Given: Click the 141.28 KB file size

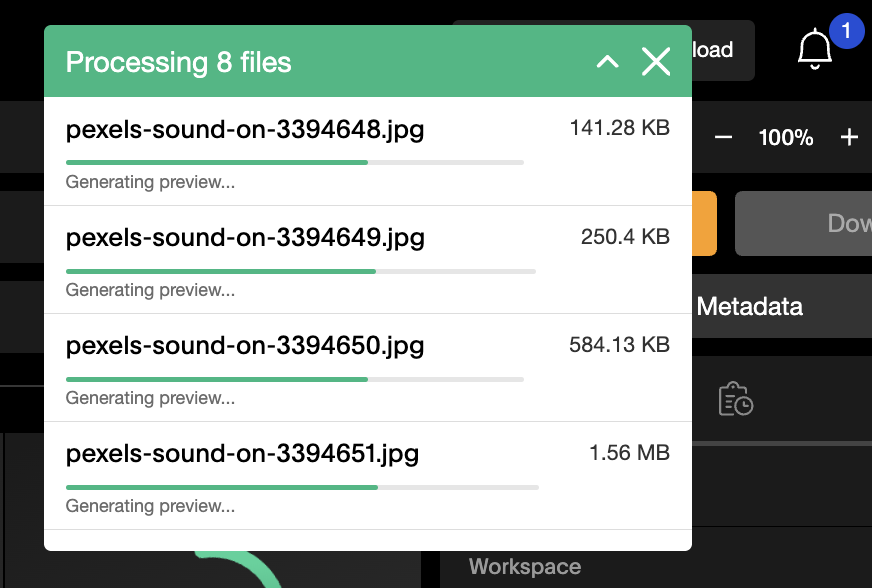Looking at the screenshot, I should [x=620, y=128].
